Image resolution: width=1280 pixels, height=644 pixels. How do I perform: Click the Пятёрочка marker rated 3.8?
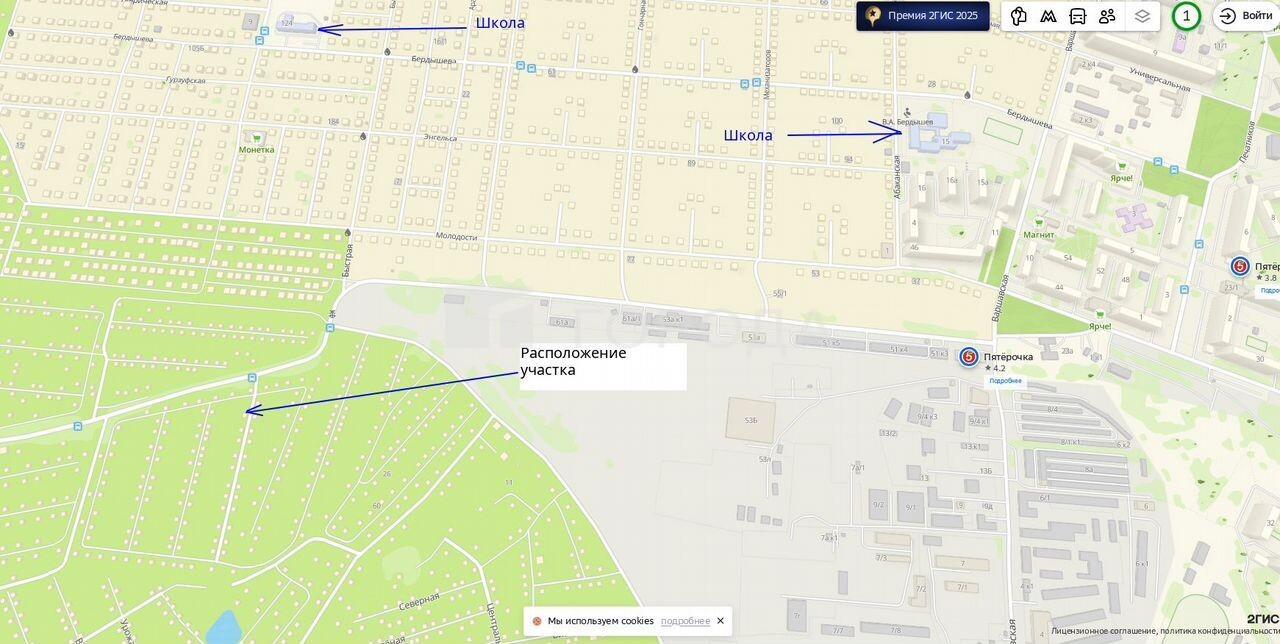click(1240, 266)
